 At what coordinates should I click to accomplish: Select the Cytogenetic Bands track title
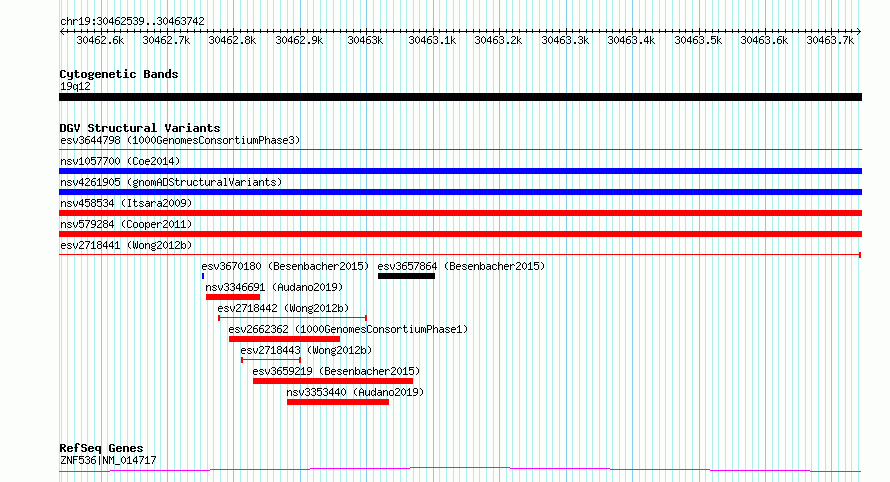[x=119, y=74]
